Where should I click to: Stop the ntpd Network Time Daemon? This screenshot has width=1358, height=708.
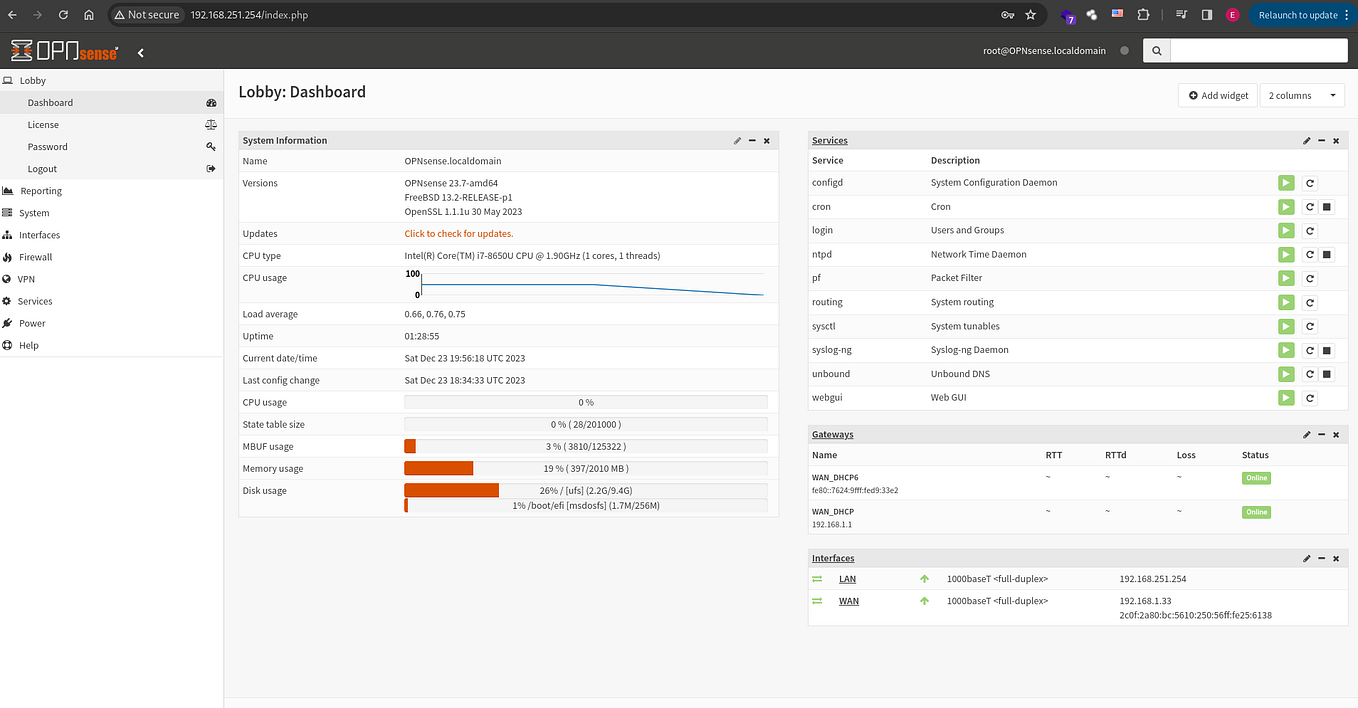point(1327,255)
